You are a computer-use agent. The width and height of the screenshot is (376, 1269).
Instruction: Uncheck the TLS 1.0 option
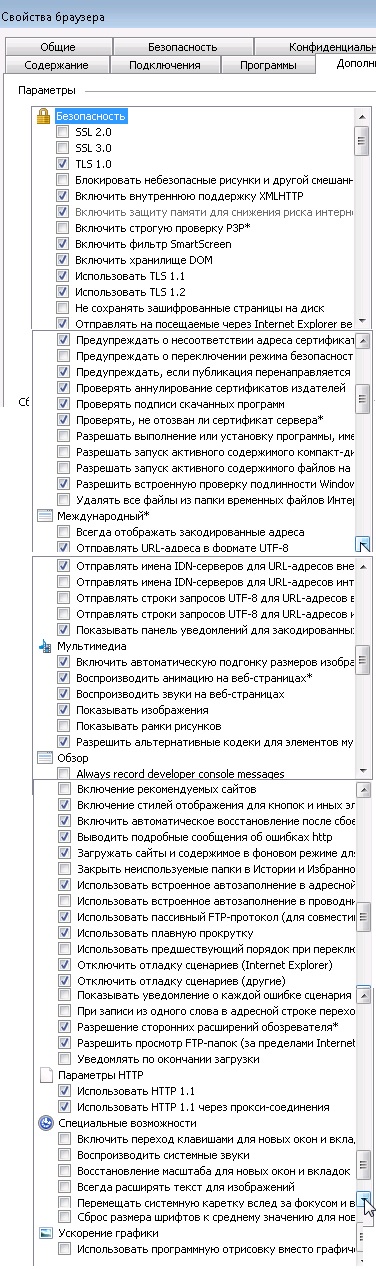point(64,164)
